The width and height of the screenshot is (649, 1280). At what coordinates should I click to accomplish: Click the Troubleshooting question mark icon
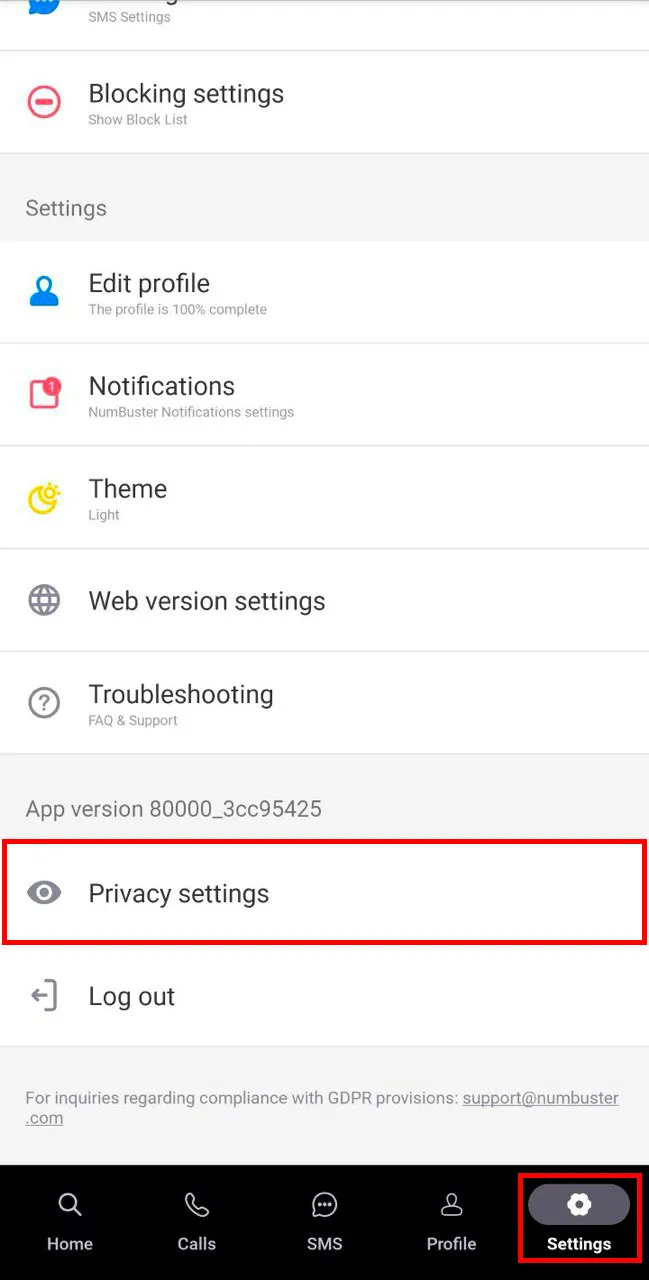click(x=44, y=702)
